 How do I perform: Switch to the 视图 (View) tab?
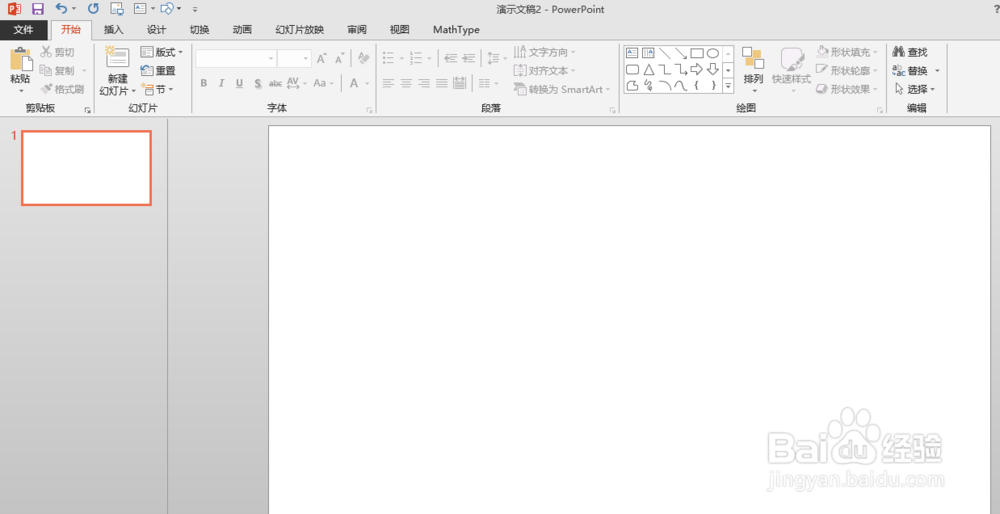click(400, 29)
